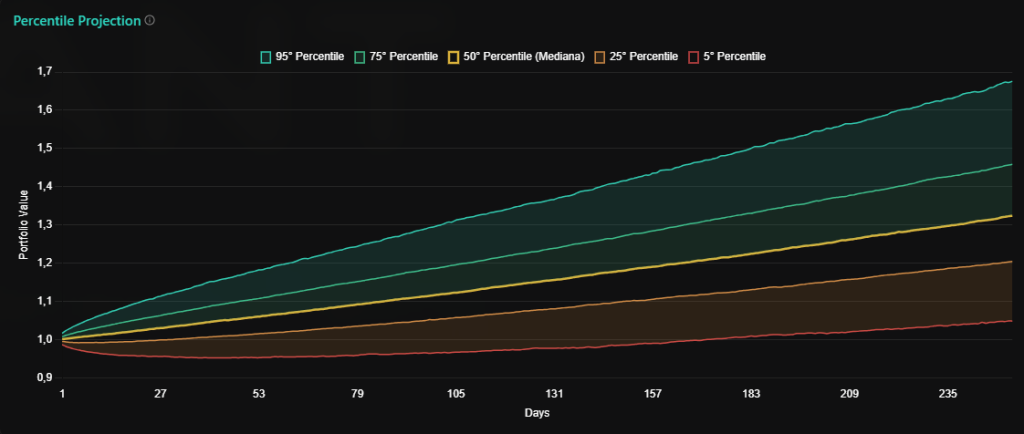Image resolution: width=1024 pixels, height=434 pixels.
Task: Click the Days x-axis title
Action: [x=536, y=413]
